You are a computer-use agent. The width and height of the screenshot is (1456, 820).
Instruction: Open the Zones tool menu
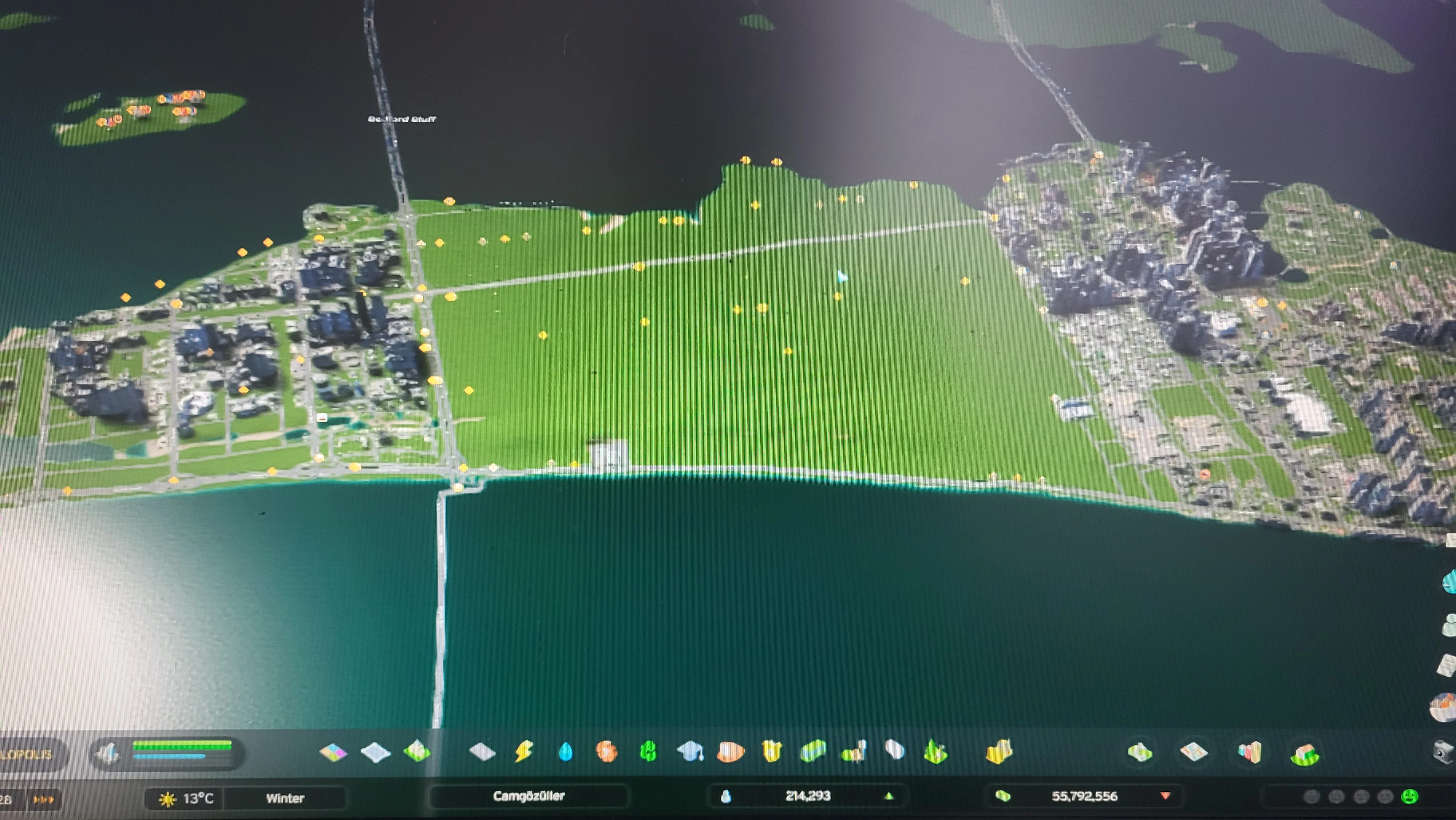[x=333, y=753]
